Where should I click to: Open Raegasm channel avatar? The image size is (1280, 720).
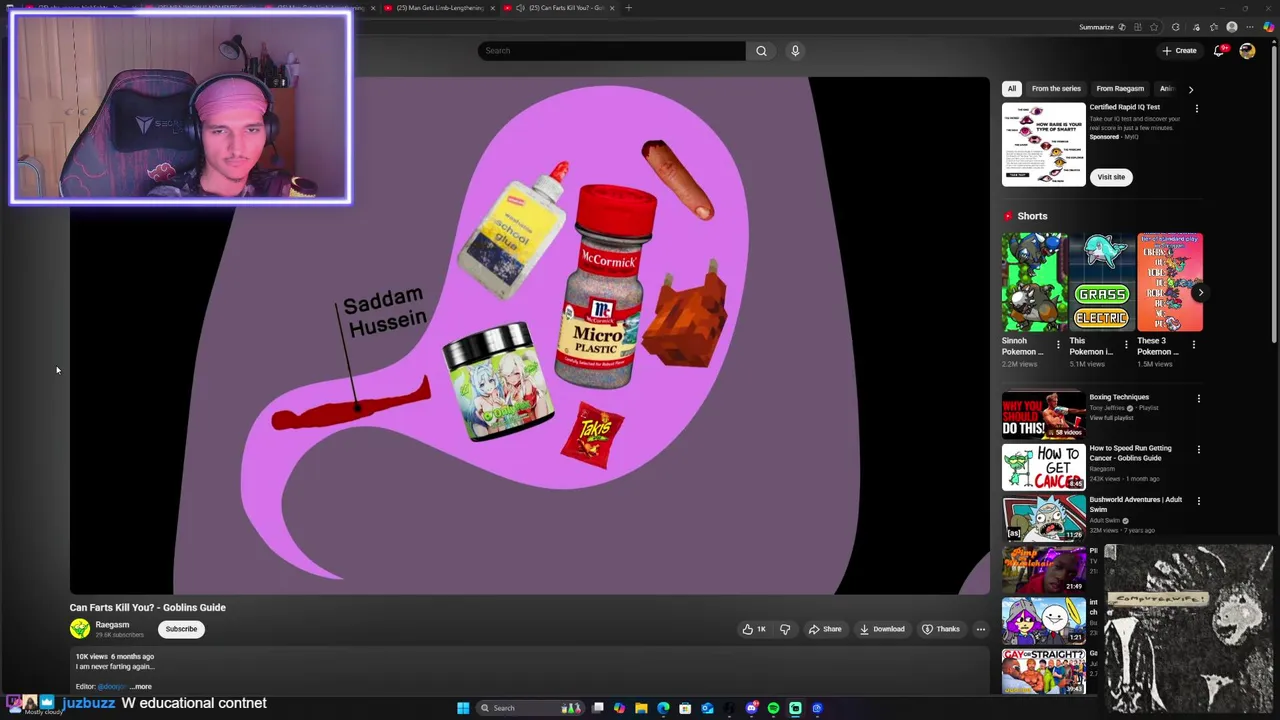coord(80,629)
